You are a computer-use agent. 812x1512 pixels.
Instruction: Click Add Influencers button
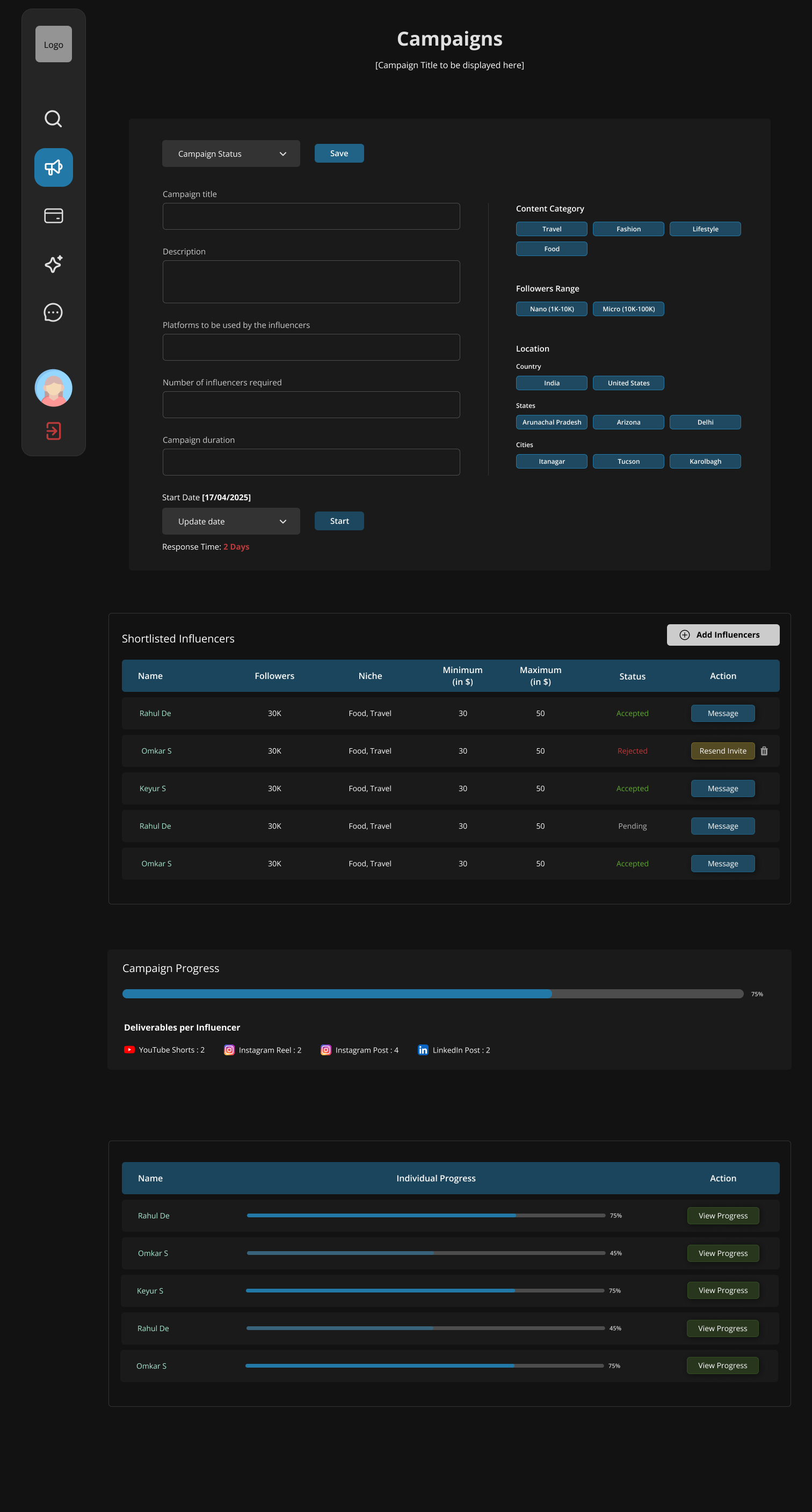[723, 635]
